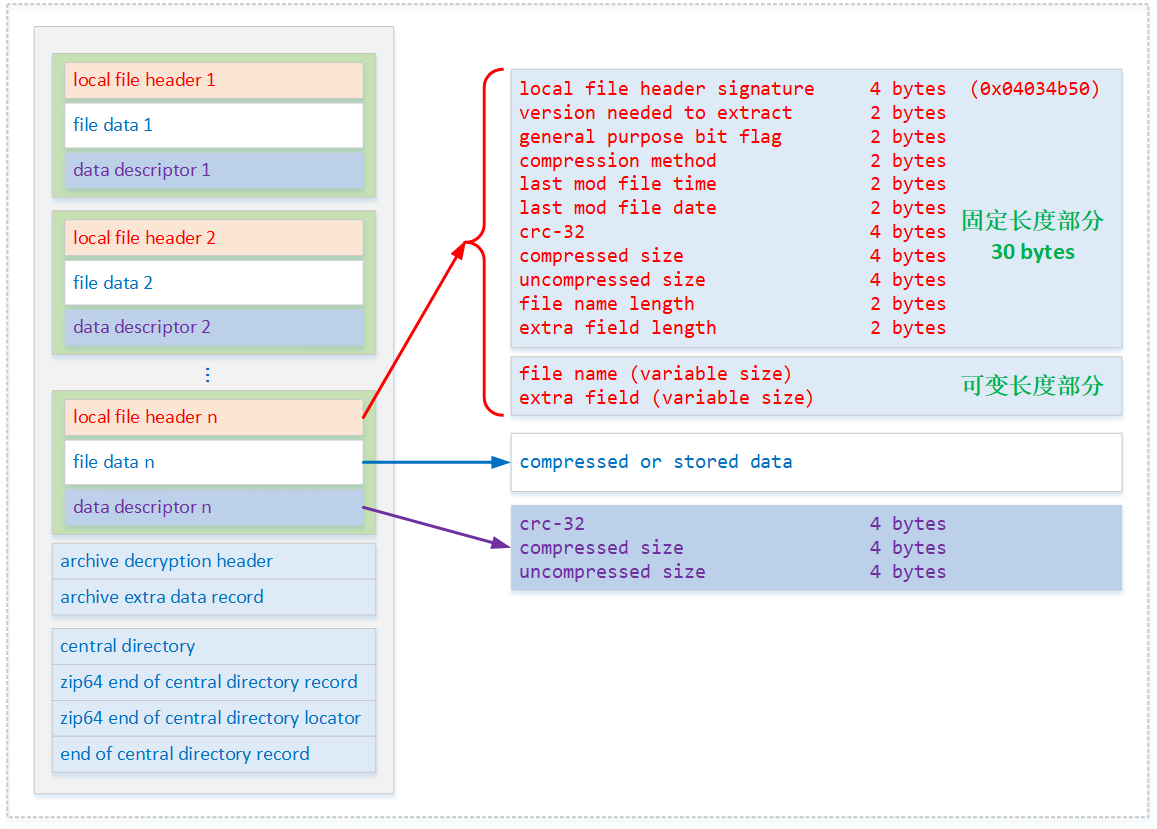Select the "file data 1" block
This screenshot has width=1157, height=829.
tap(213, 125)
